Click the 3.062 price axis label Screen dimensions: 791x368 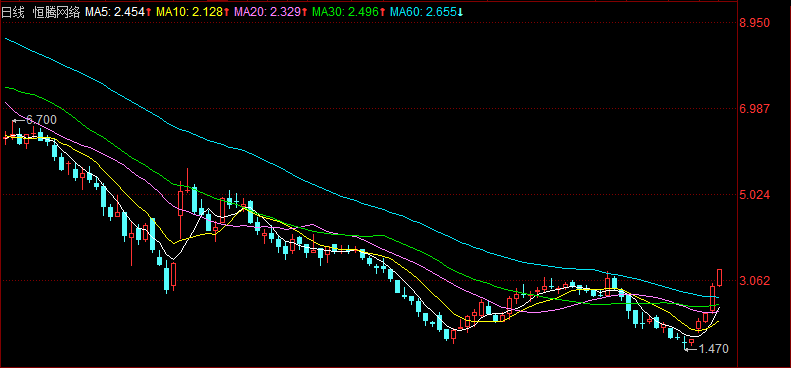(755, 280)
